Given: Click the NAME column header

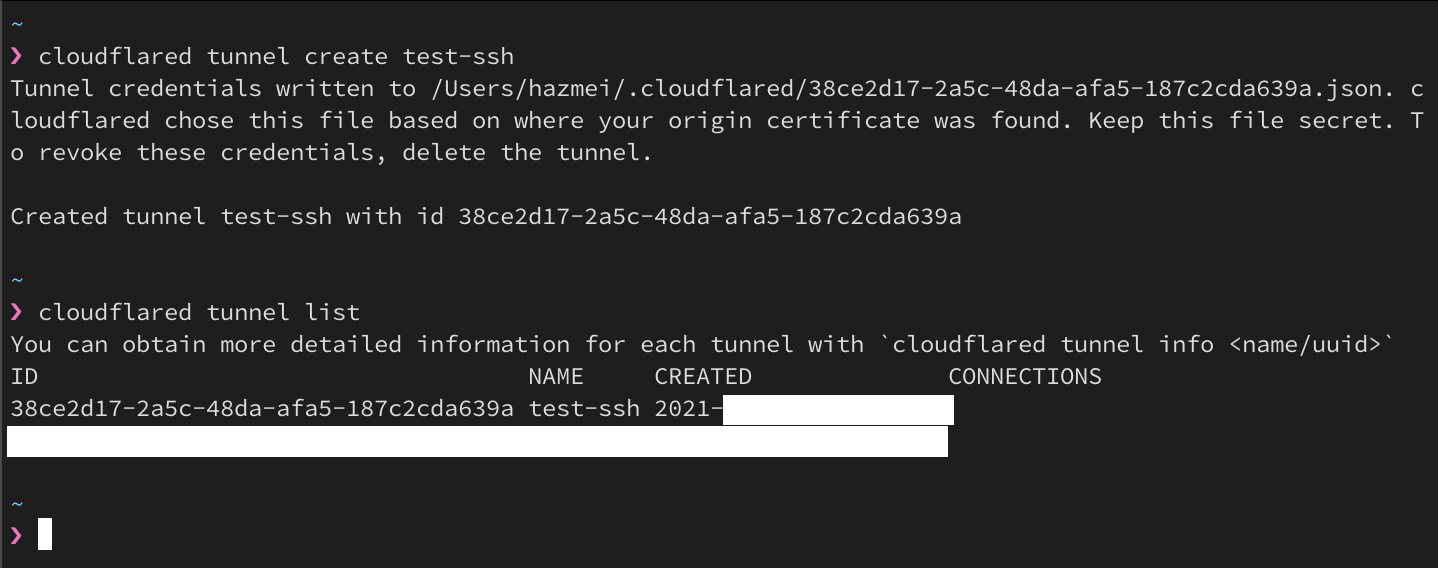Looking at the screenshot, I should [x=556, y=377].
